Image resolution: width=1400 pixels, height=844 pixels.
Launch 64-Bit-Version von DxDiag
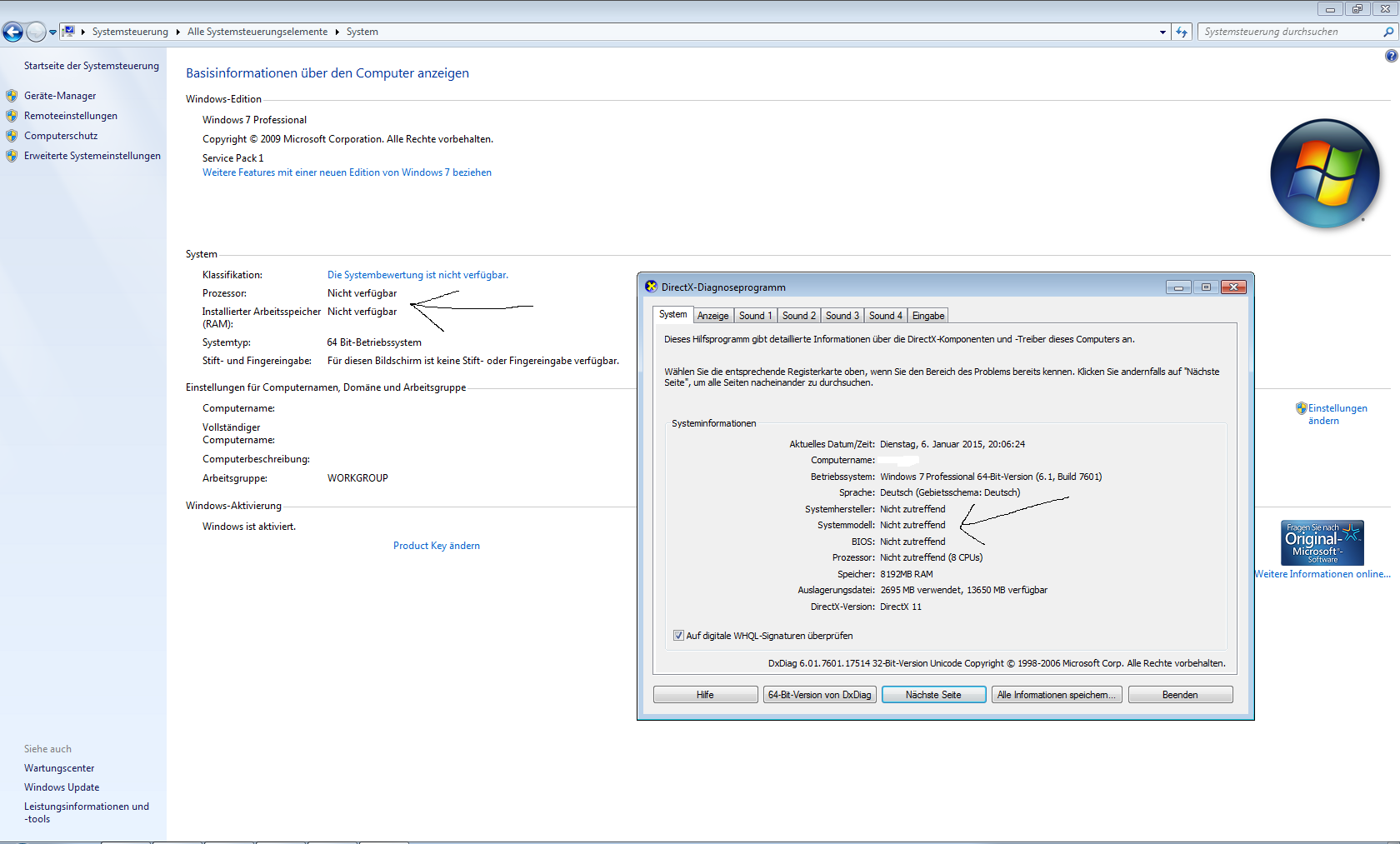820,695
